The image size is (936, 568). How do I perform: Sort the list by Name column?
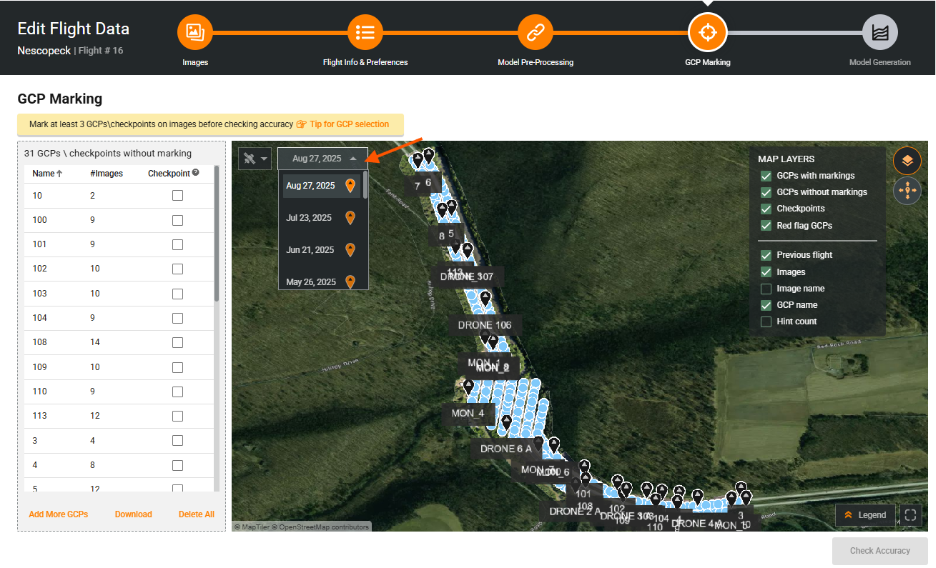[46, 173]
